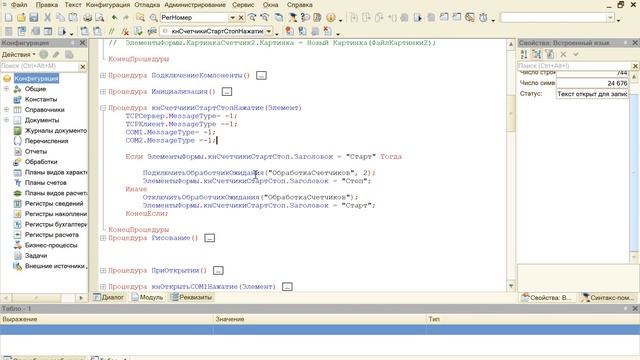Switch to the Диалог tab
Image resolution: width=640 pixels, height=360 pixels.
tap(109, 297)
